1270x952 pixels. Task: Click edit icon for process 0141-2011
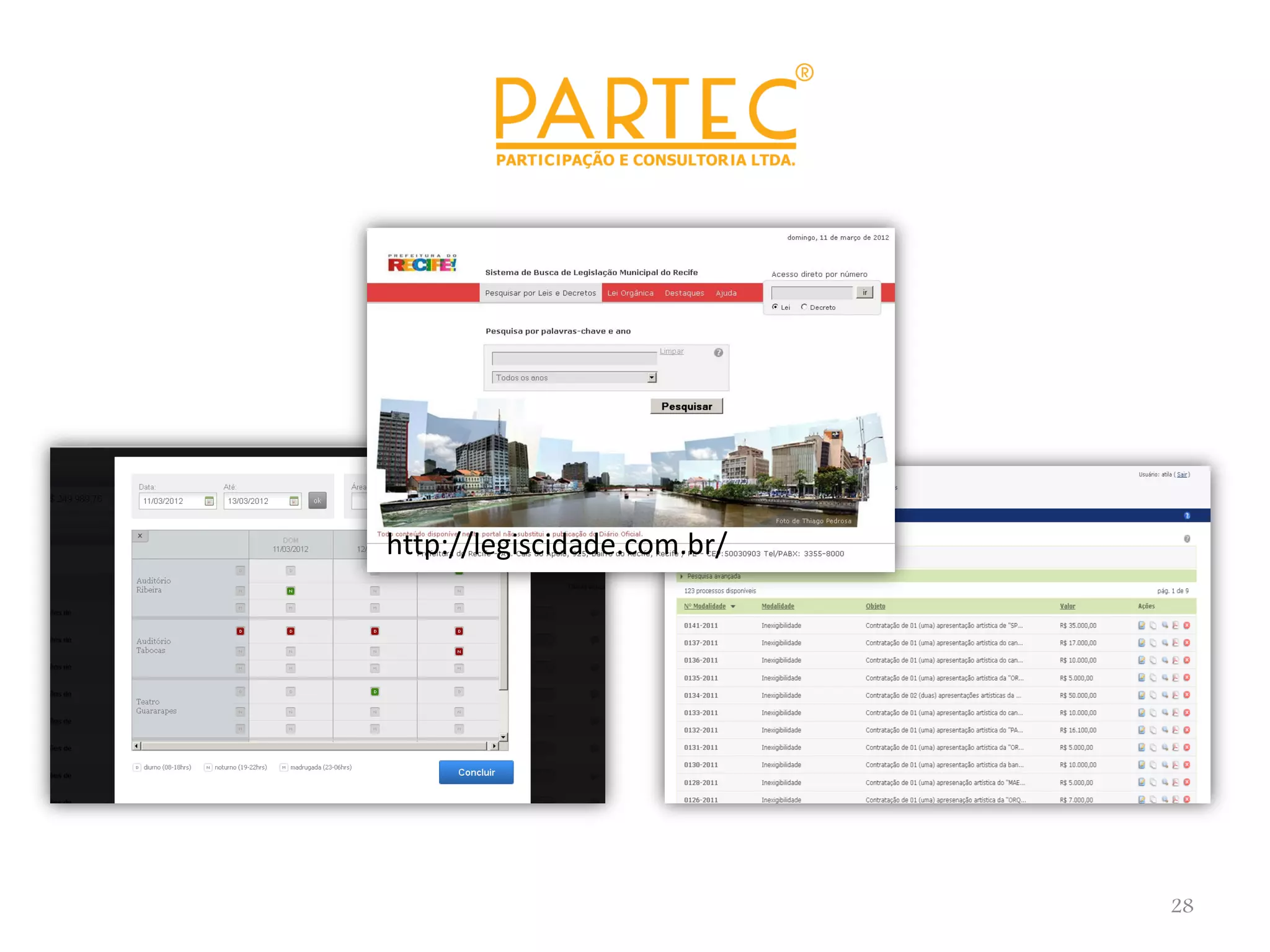(x=1142, y=625)
